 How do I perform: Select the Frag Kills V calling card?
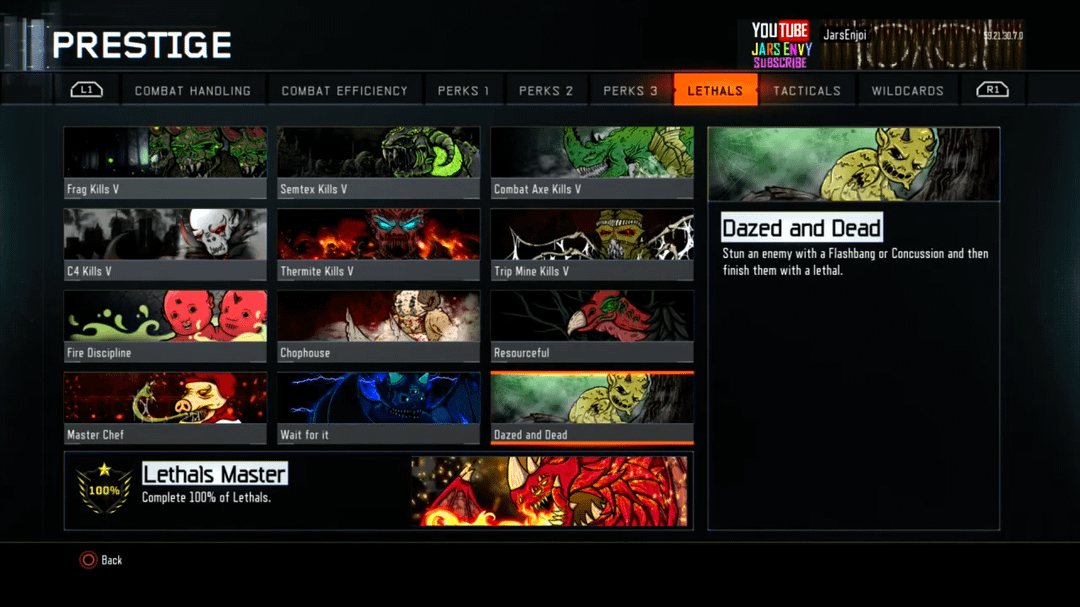click(x=165, y=163)
